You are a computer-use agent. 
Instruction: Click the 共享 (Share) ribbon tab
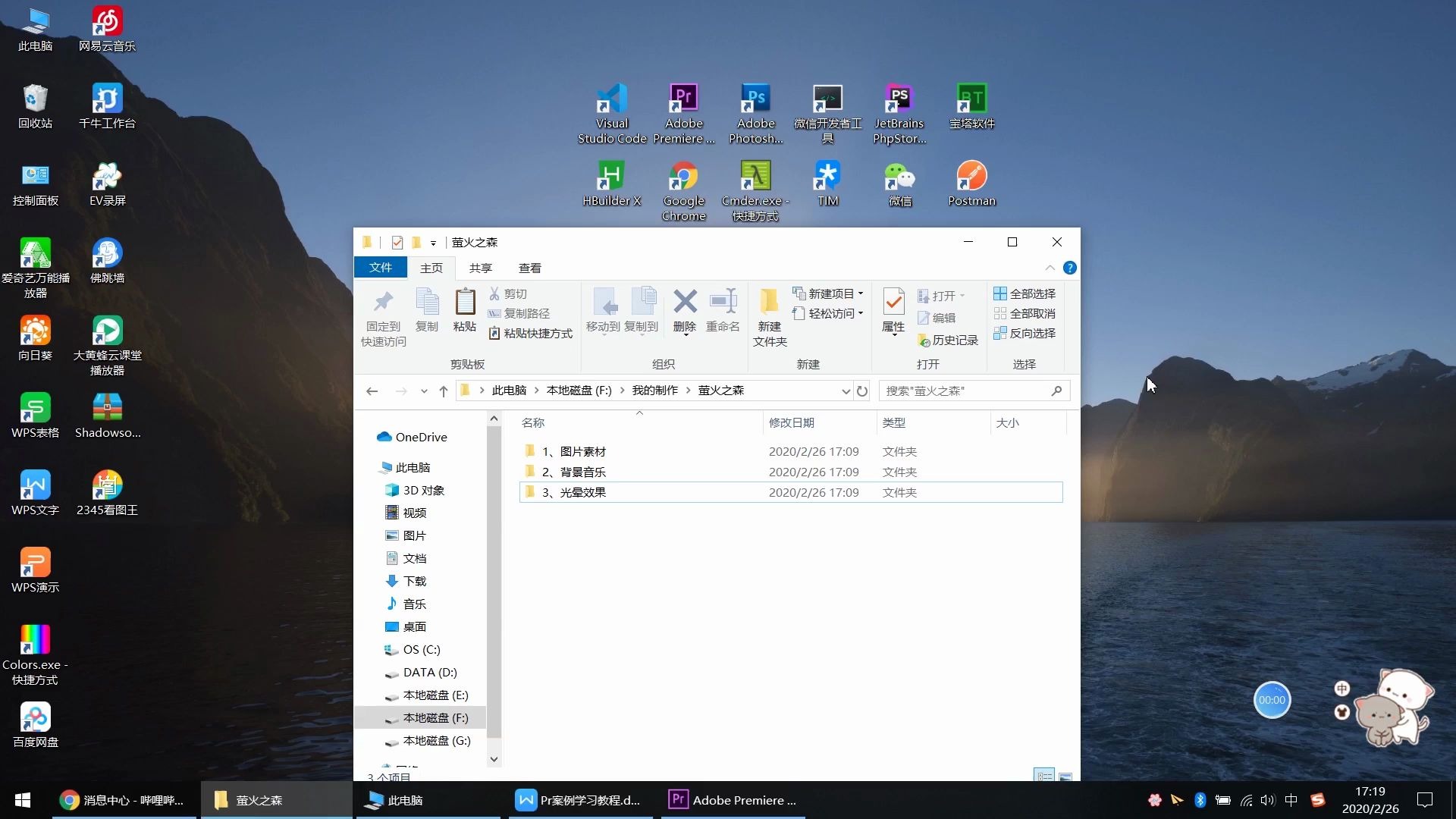point(480,268)
